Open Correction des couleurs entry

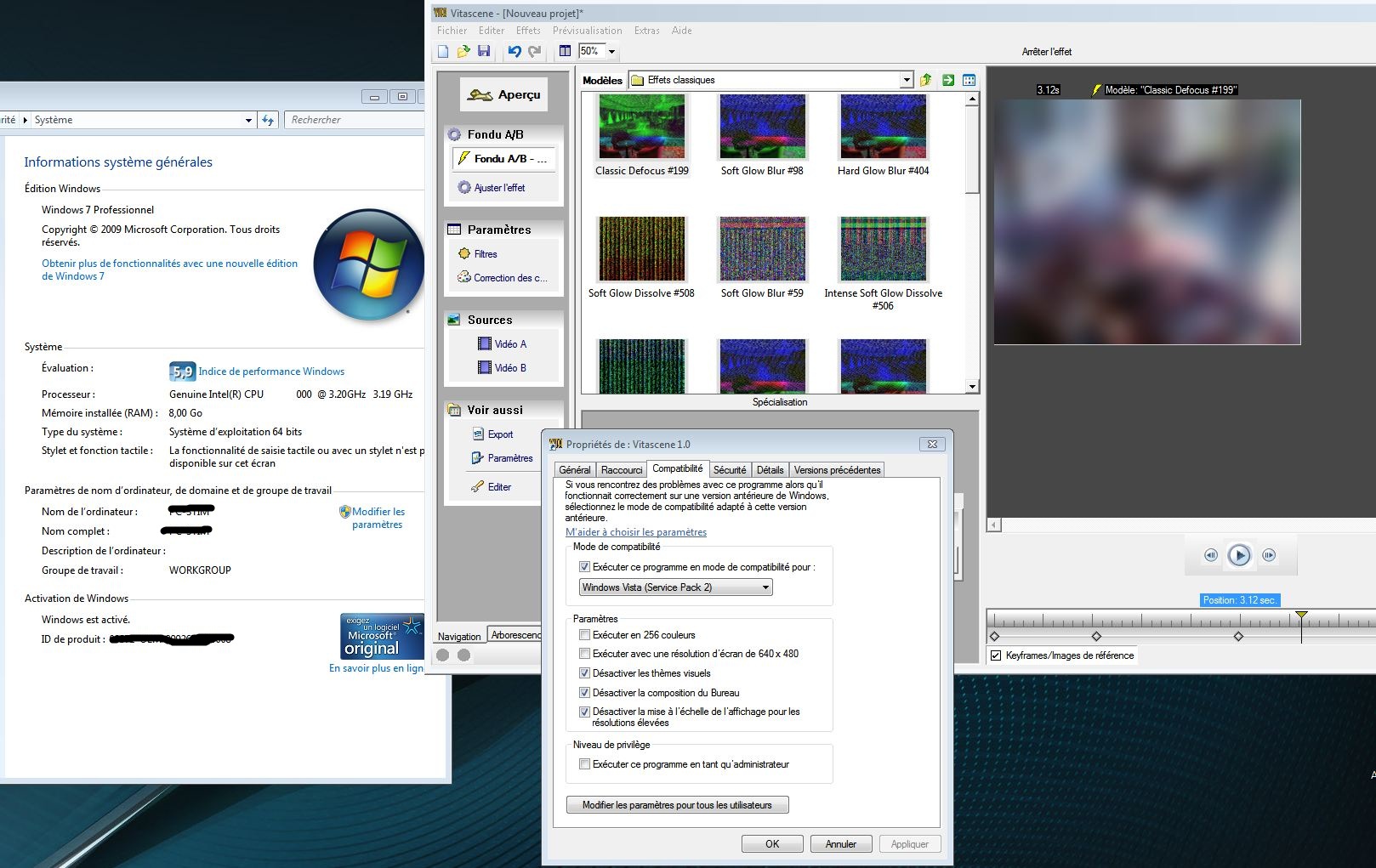click(503, 277)
